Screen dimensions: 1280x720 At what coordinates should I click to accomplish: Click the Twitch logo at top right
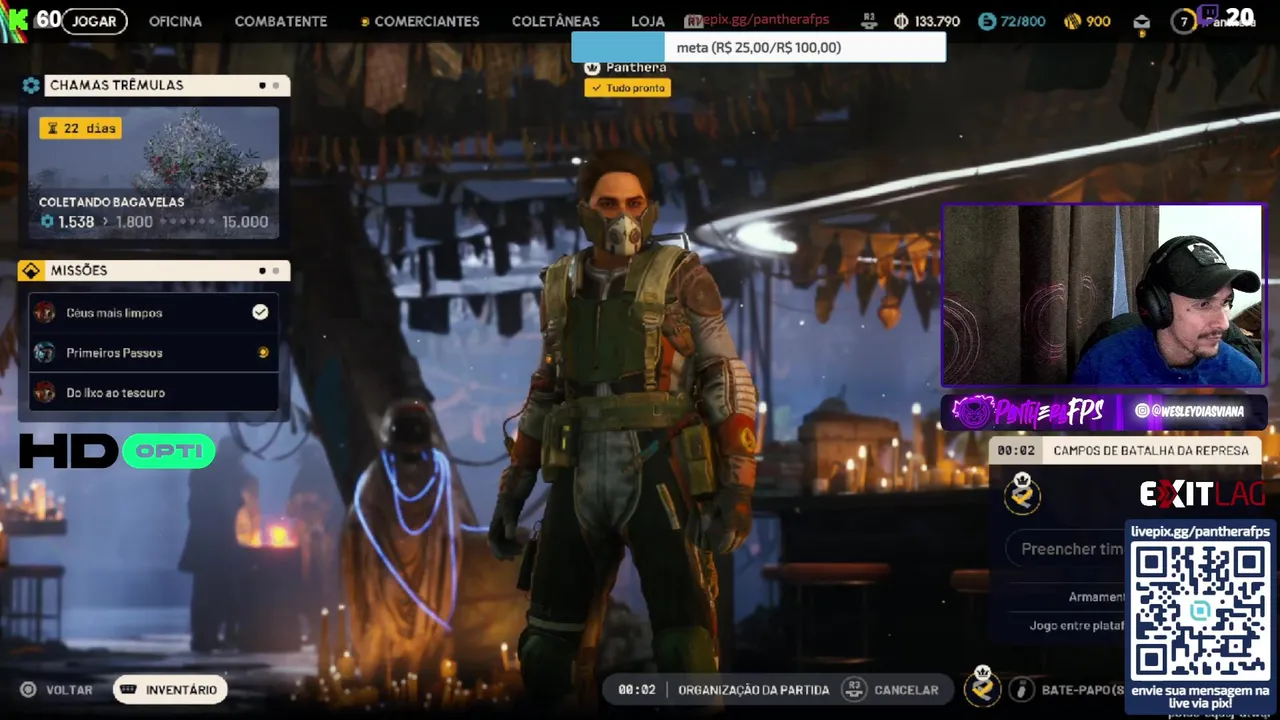click(x=1208, y=15)
